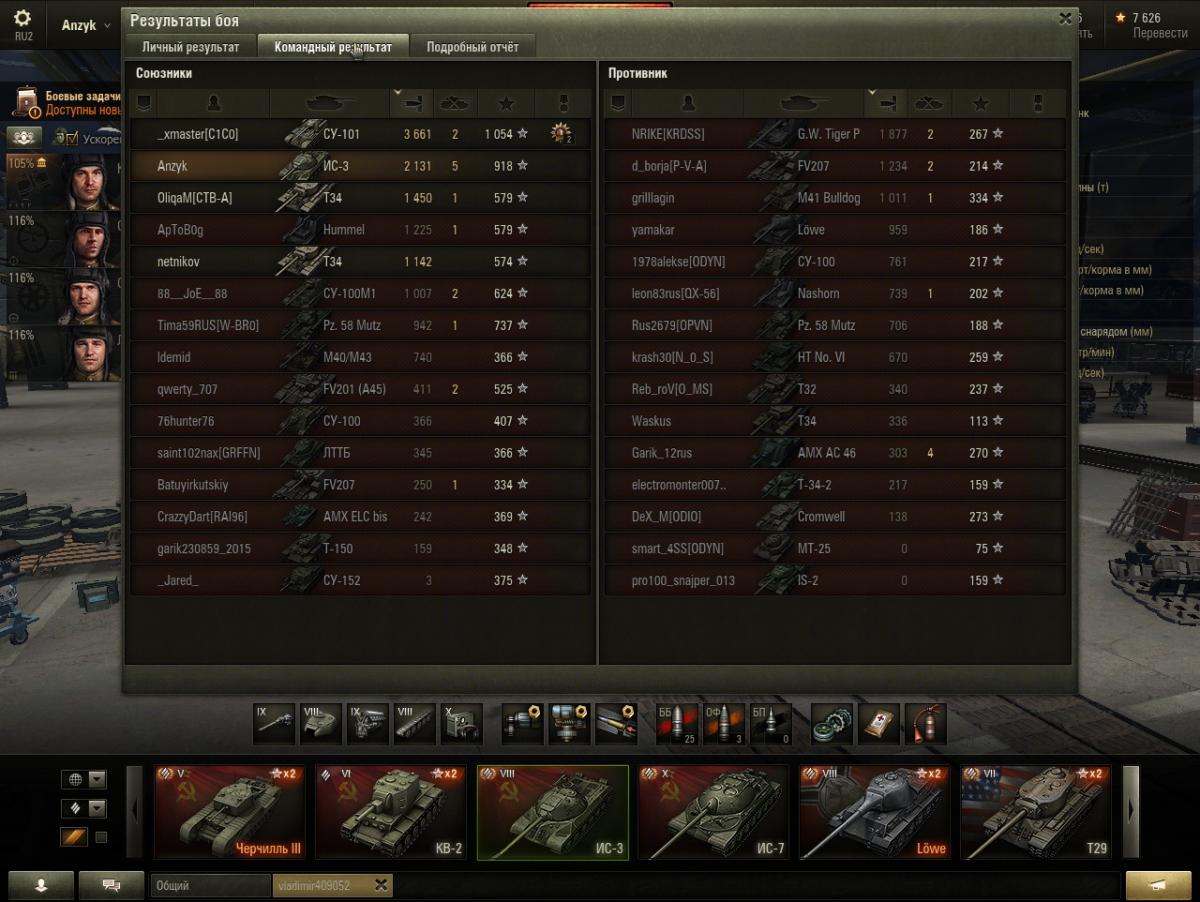
Task: Move the tank carousel left with arrow
Action: (135, 812)
